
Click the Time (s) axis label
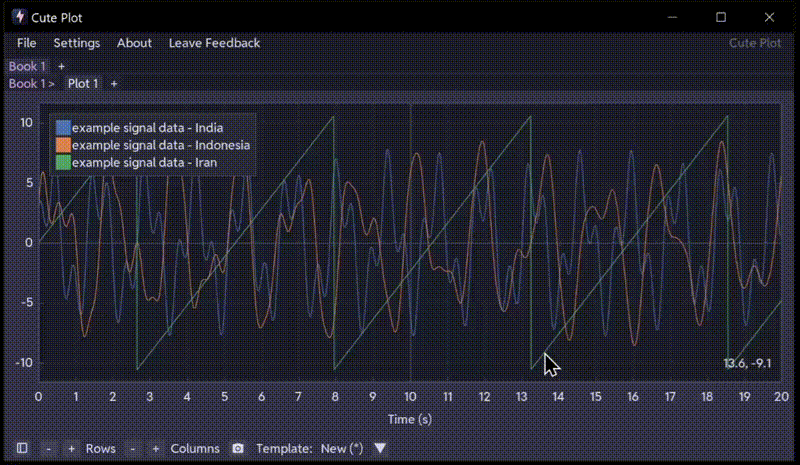410,420
